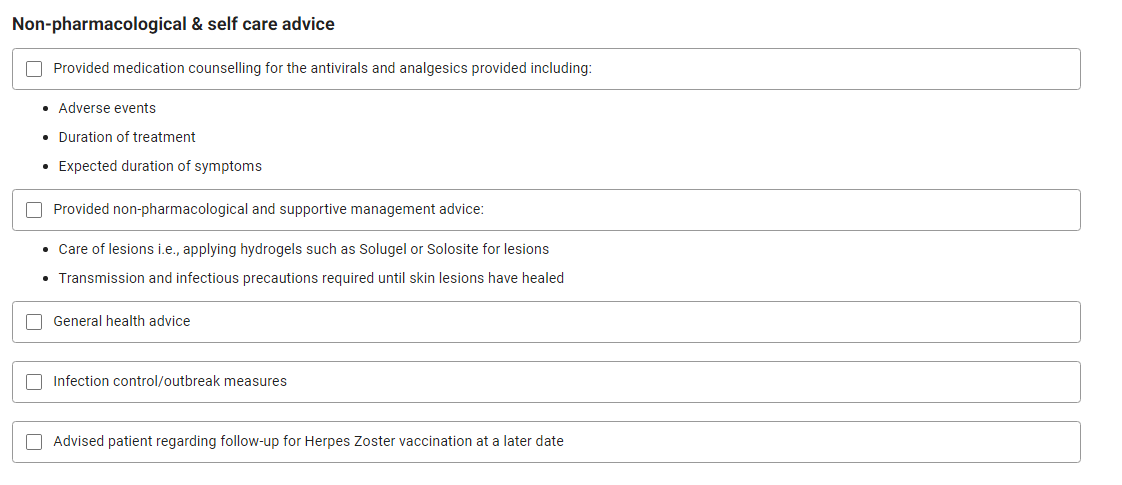The height and width of the screenshot is (485, 1122).
Task: Check the Herpes Zoster vaccination follow-up checkbox
Action: point(34,442)
